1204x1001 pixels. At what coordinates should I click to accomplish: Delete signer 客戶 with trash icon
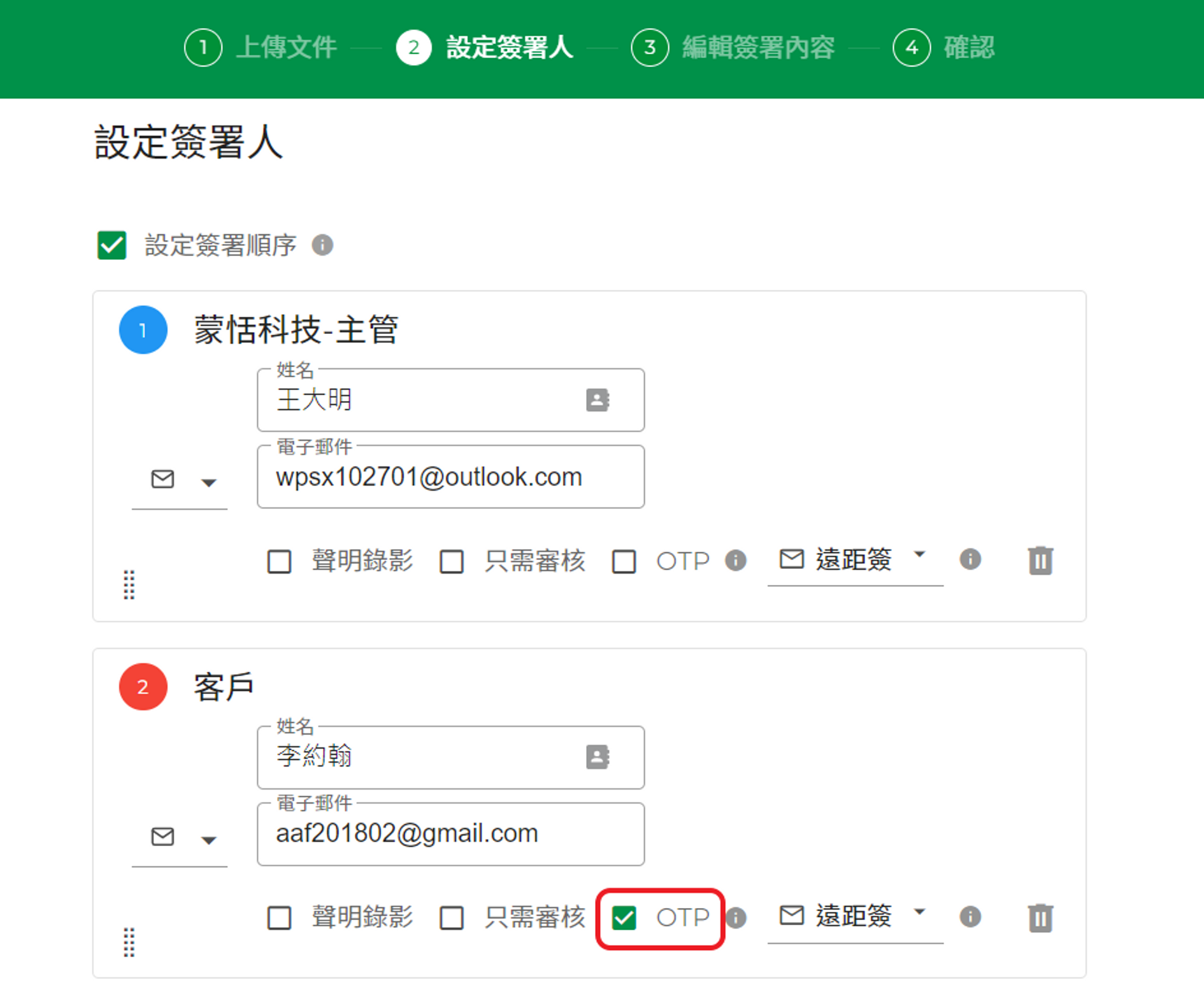click(1040, 918)
